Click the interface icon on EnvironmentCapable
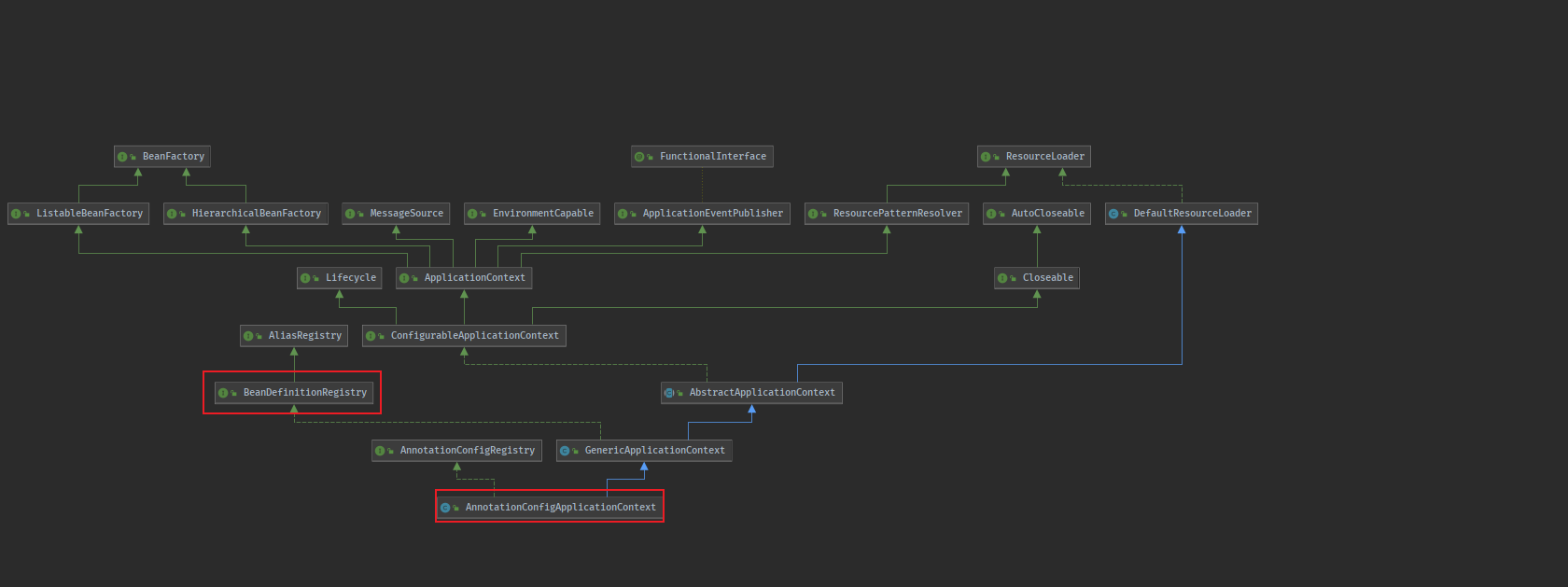The width and height of the screenshot is (1568, 587). pyautogui.click(x=472, y=214)
